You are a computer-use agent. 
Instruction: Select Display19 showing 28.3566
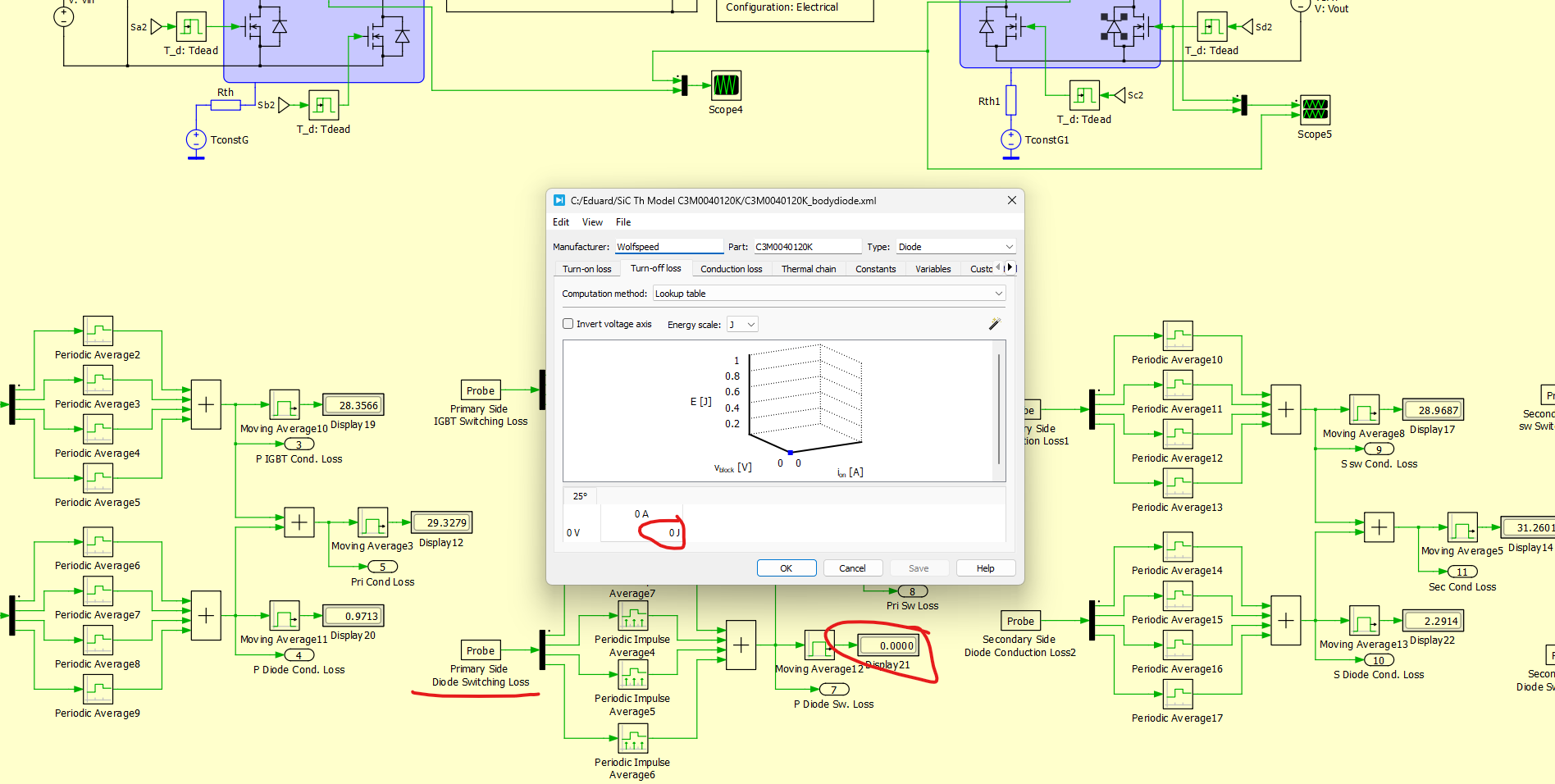[x=353, y=405]
